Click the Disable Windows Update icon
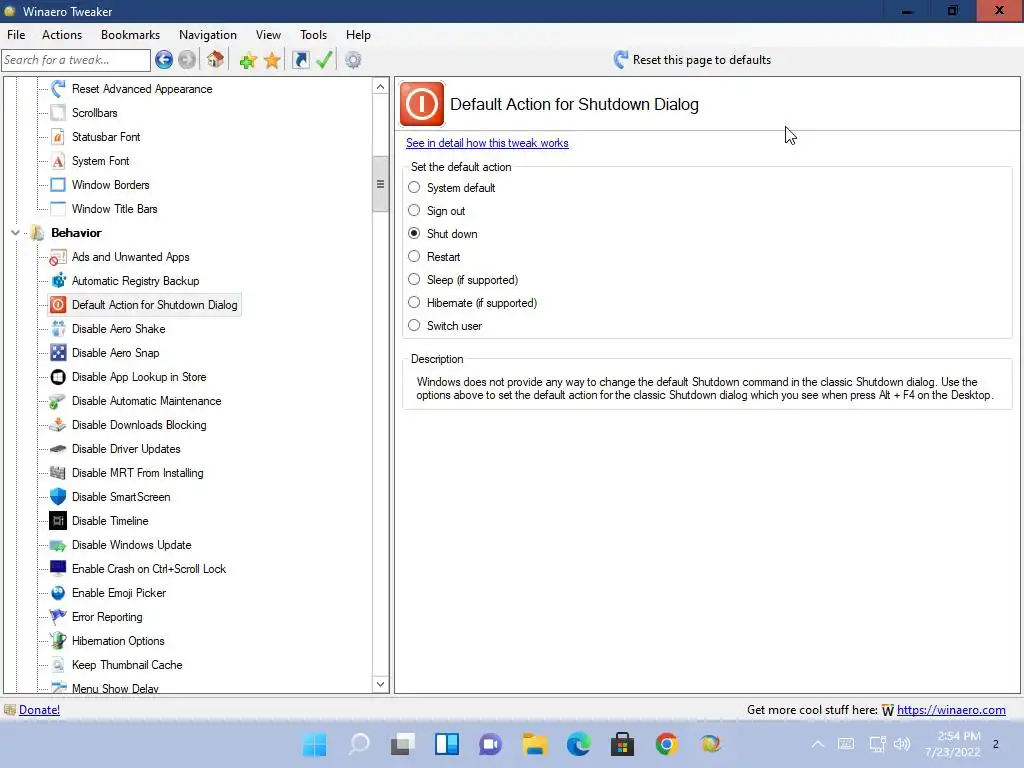This screenshot has width=1024, height=768. point(58,545)
